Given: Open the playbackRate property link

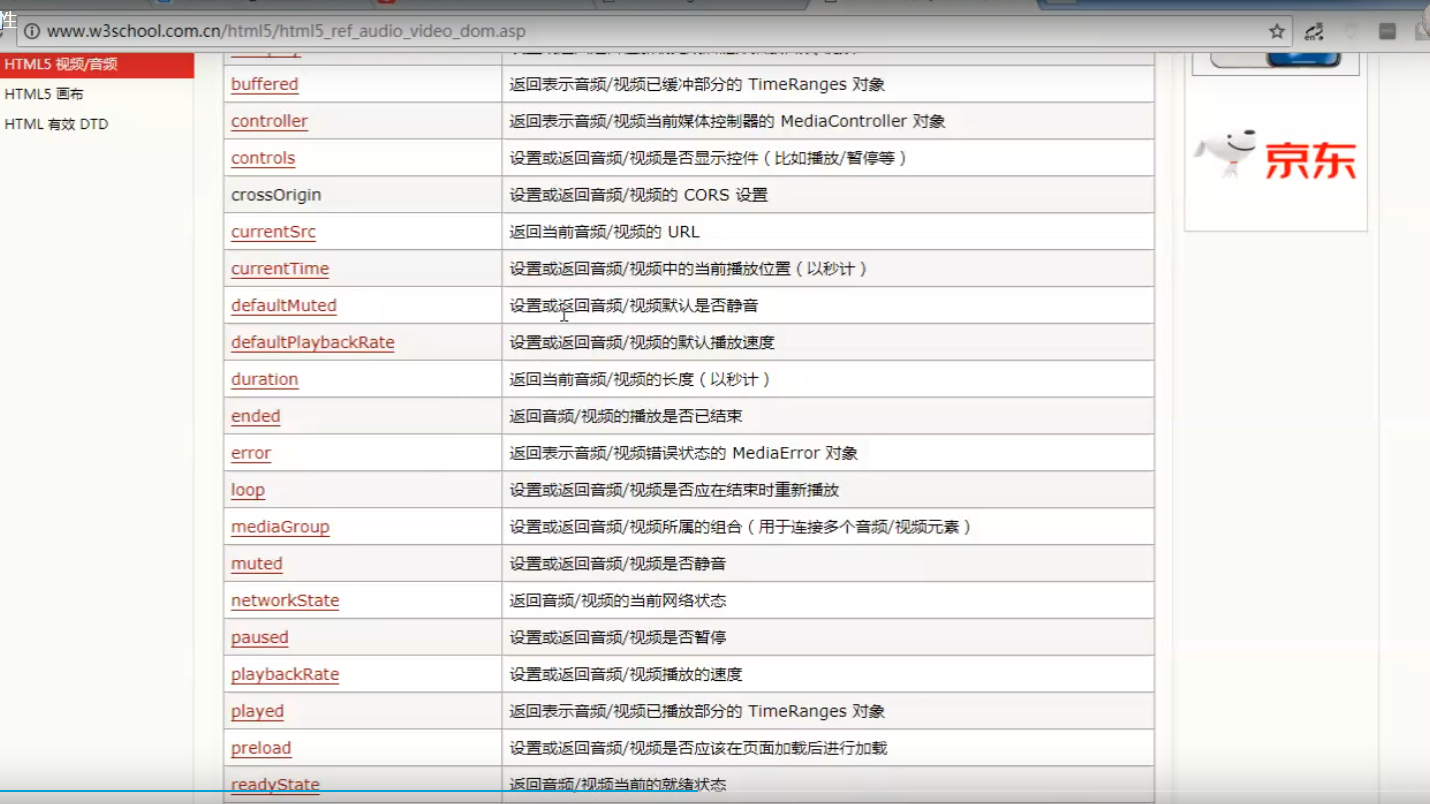Looking at the screenshot, I should tap(284, 674).
